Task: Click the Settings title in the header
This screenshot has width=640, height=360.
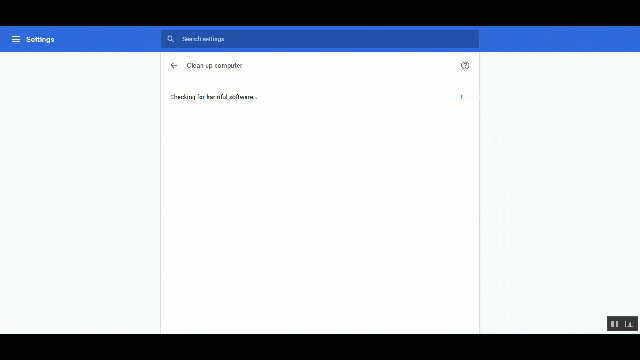Action: pyautogui.click(x=40, y=40)
